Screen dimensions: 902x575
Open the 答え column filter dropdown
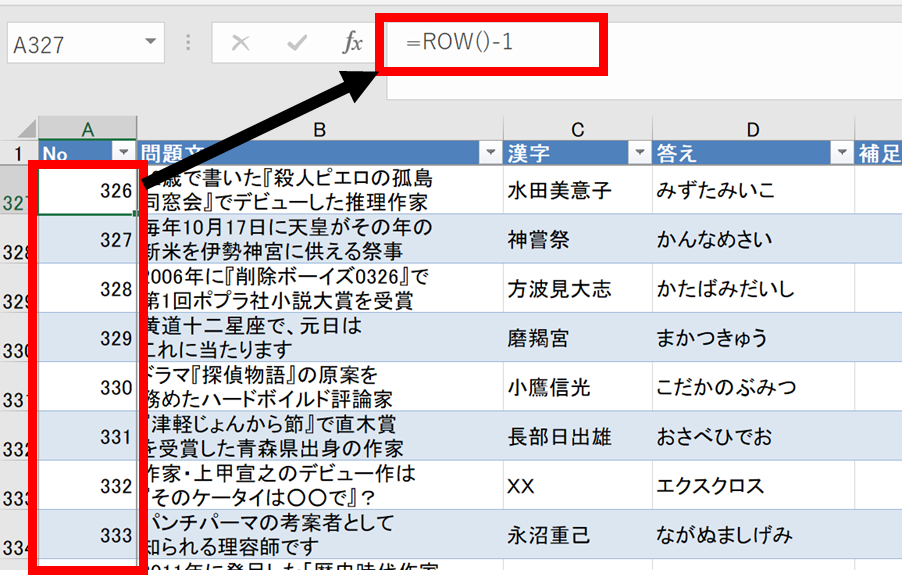842,152
